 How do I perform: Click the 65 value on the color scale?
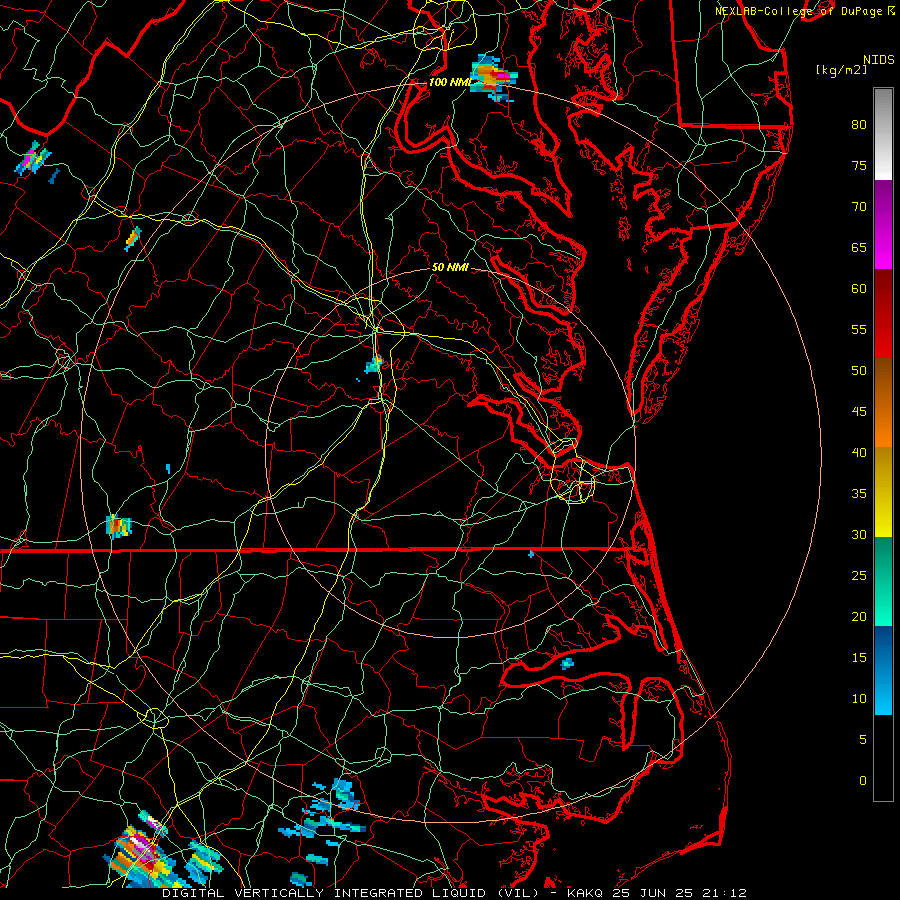[x=859, y=247]
